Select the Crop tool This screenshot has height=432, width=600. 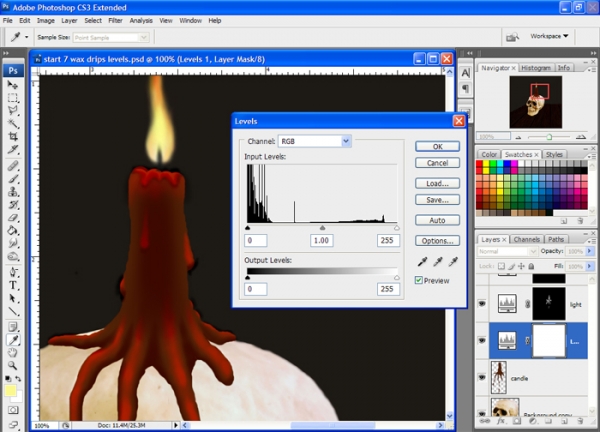click(13, 136)
